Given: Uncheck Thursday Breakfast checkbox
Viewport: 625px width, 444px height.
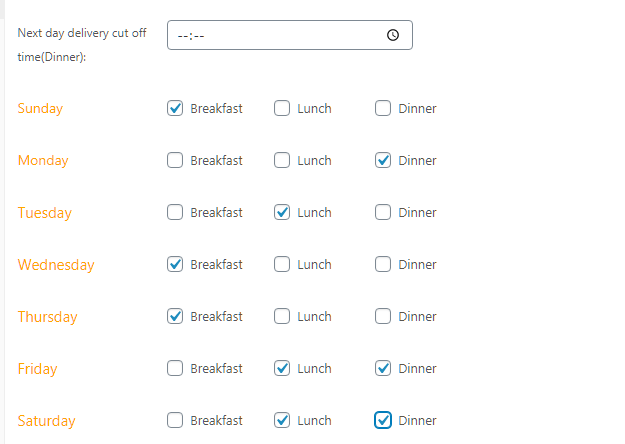Looking at the screenshot, I should click(175, 316).
